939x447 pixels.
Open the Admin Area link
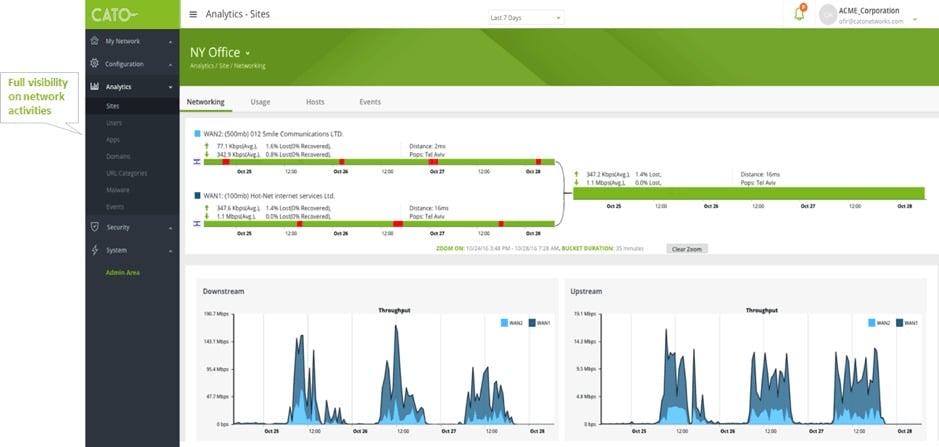click(x=122, y=273)
